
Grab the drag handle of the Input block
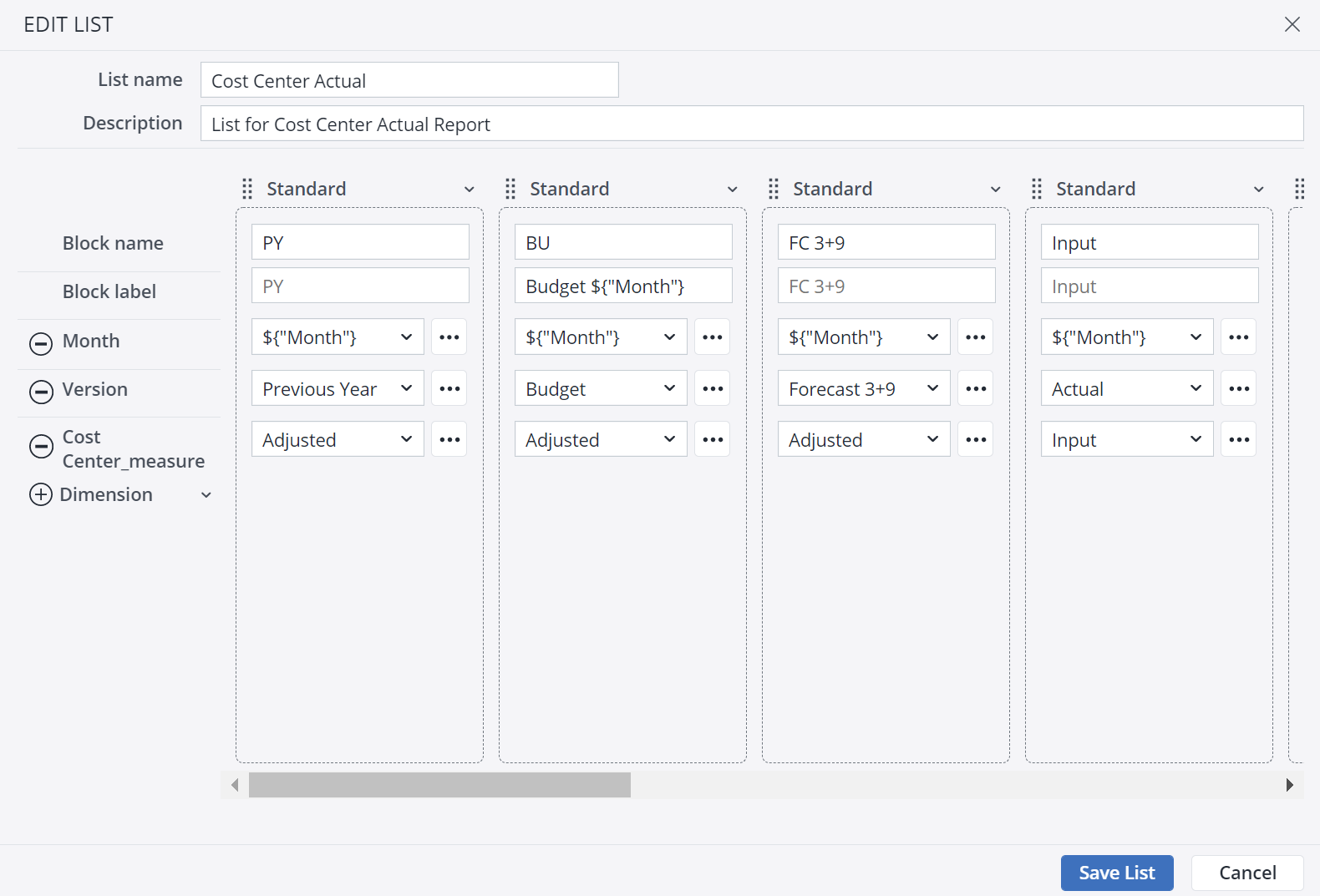point(1037,189)
